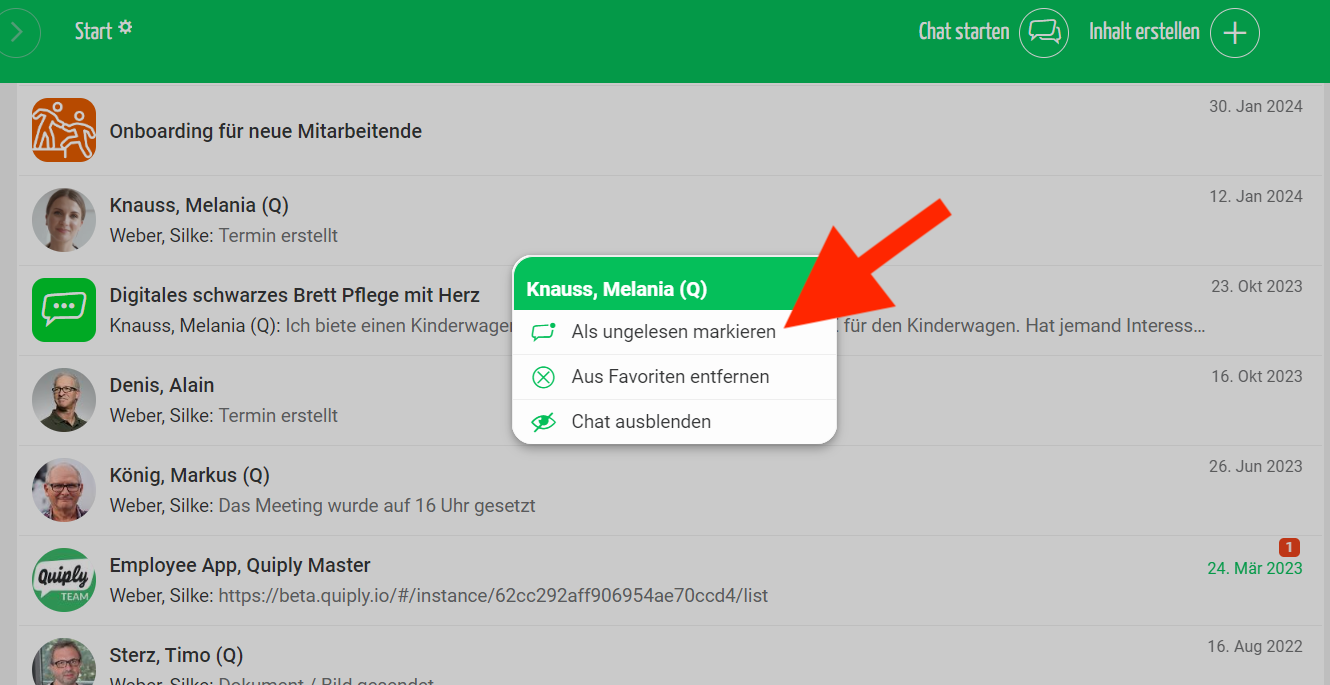Open the König, Markus (Q) conversation
This screenshot has height=685, width=1330.
[189, 476]
